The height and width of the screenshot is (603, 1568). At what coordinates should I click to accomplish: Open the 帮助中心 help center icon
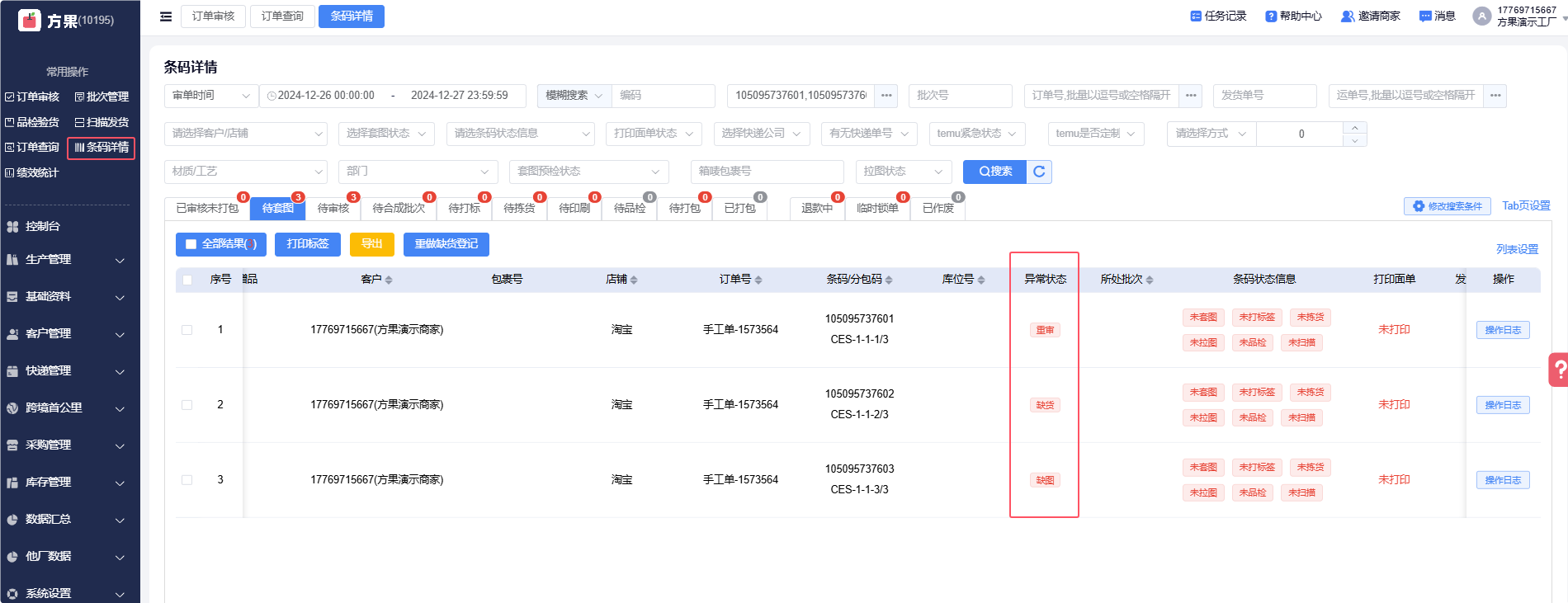click(x=1271, y=16)
